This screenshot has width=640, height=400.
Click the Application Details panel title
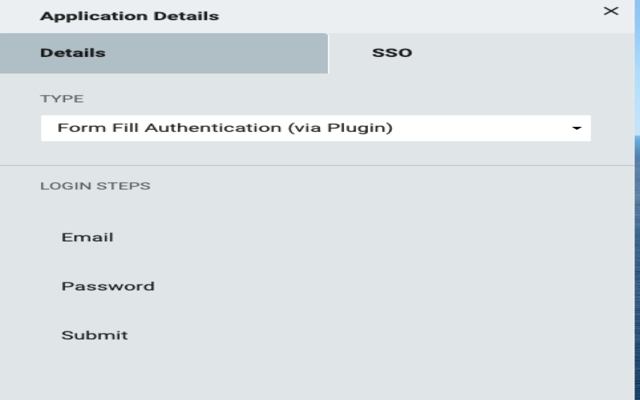pyautogui.click(x=129, y=16)
